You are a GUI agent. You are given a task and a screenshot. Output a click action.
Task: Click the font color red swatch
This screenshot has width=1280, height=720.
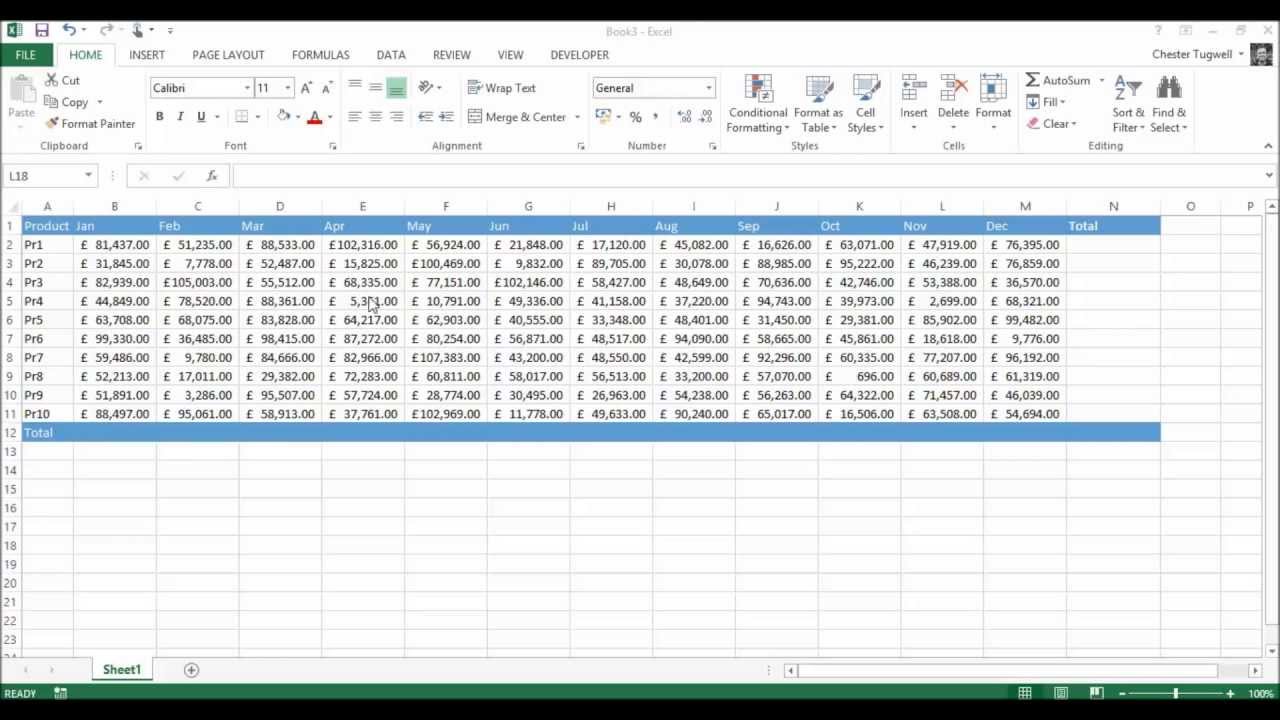pyautogui.click(x=314, y=118)
